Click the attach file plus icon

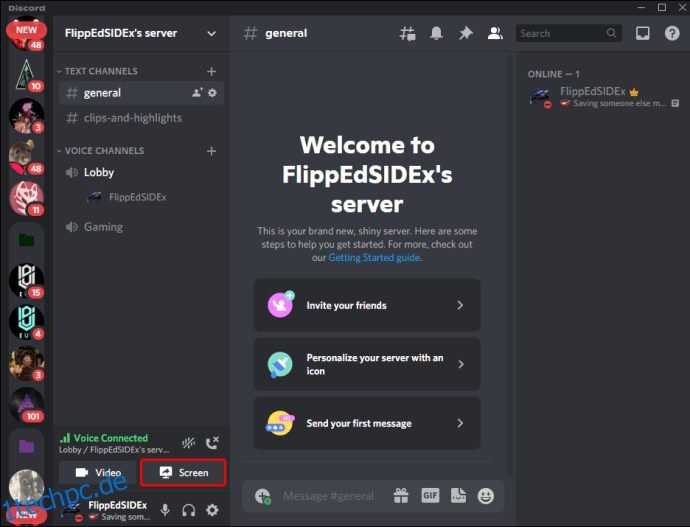[x=263, y=496]
